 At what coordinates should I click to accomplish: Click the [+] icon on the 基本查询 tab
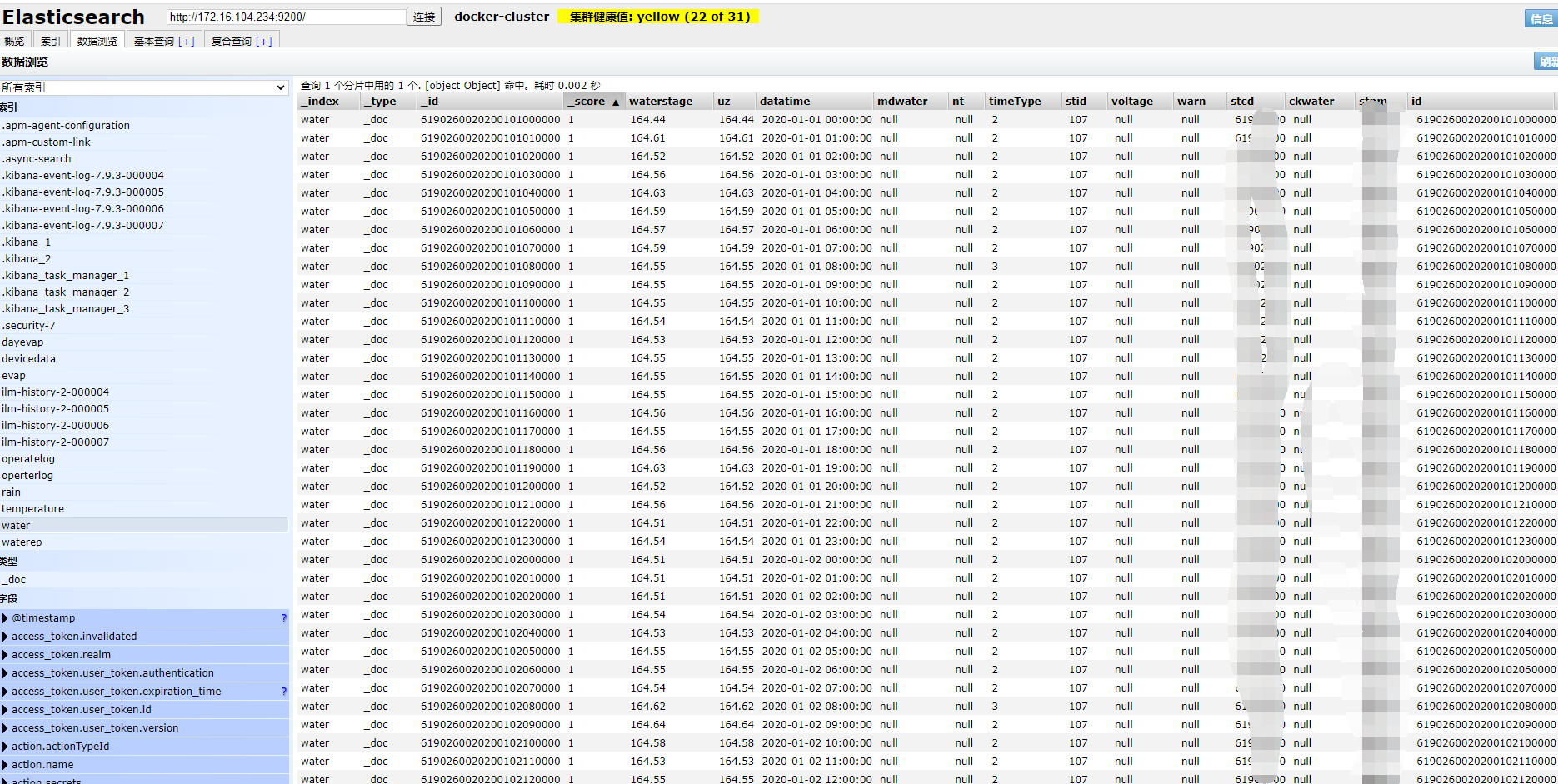(187, 39)
